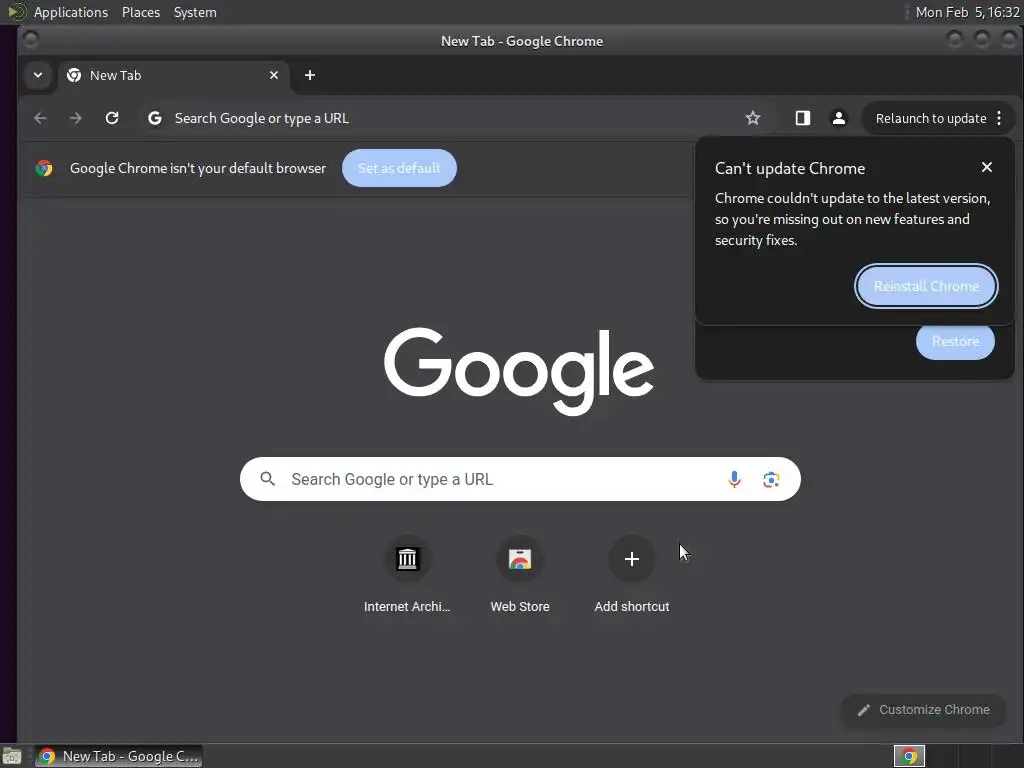The image size is (1024, 768).
Task: Click the Google G icon in address bar
Action: (x=155, y=118)
